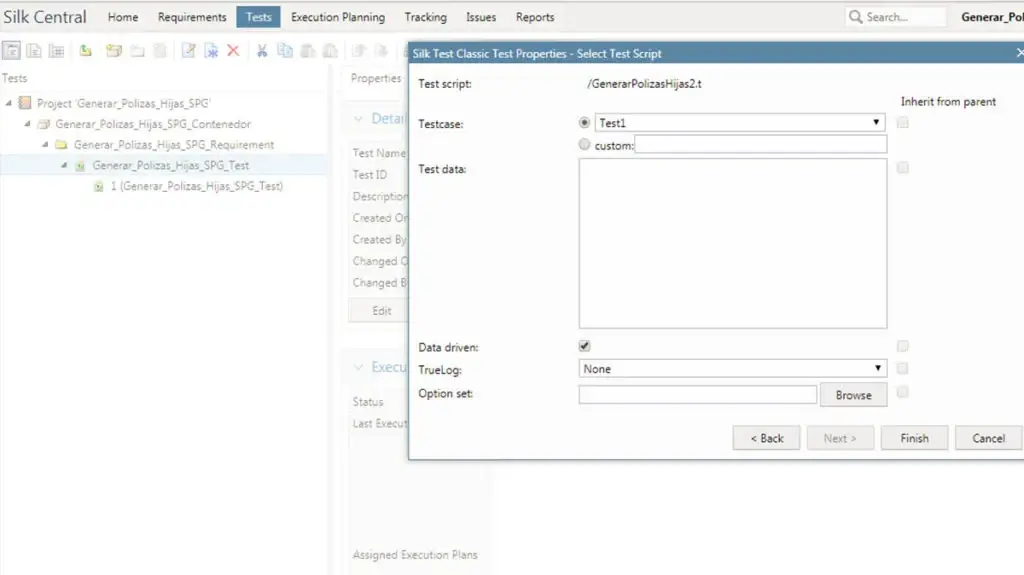
Task: Open the TrueLog None dropdown
Action: [733, 369]
